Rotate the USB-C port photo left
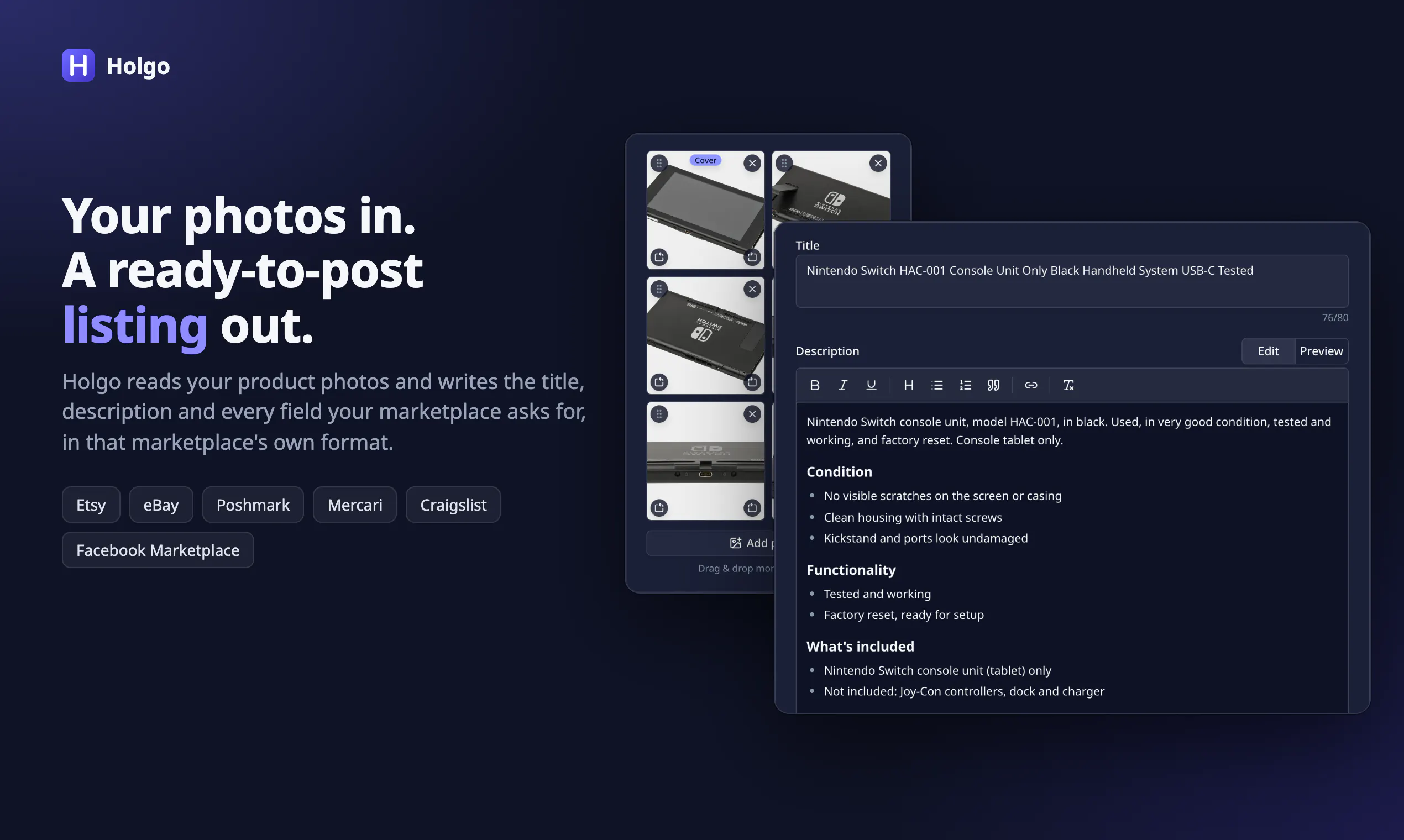The height and width of the screenshot is (840, 1404). tap(659, 508)
